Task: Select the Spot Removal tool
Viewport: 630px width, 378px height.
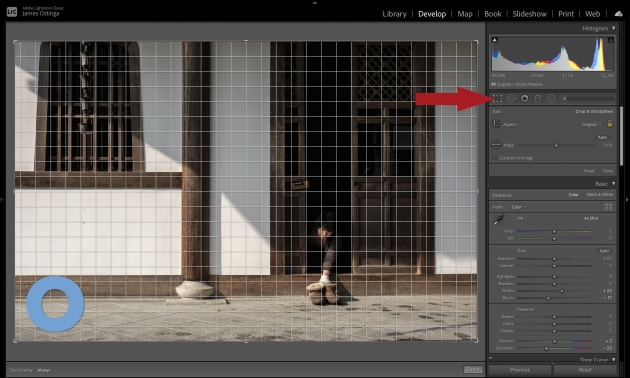Action: tap(511, 98)
